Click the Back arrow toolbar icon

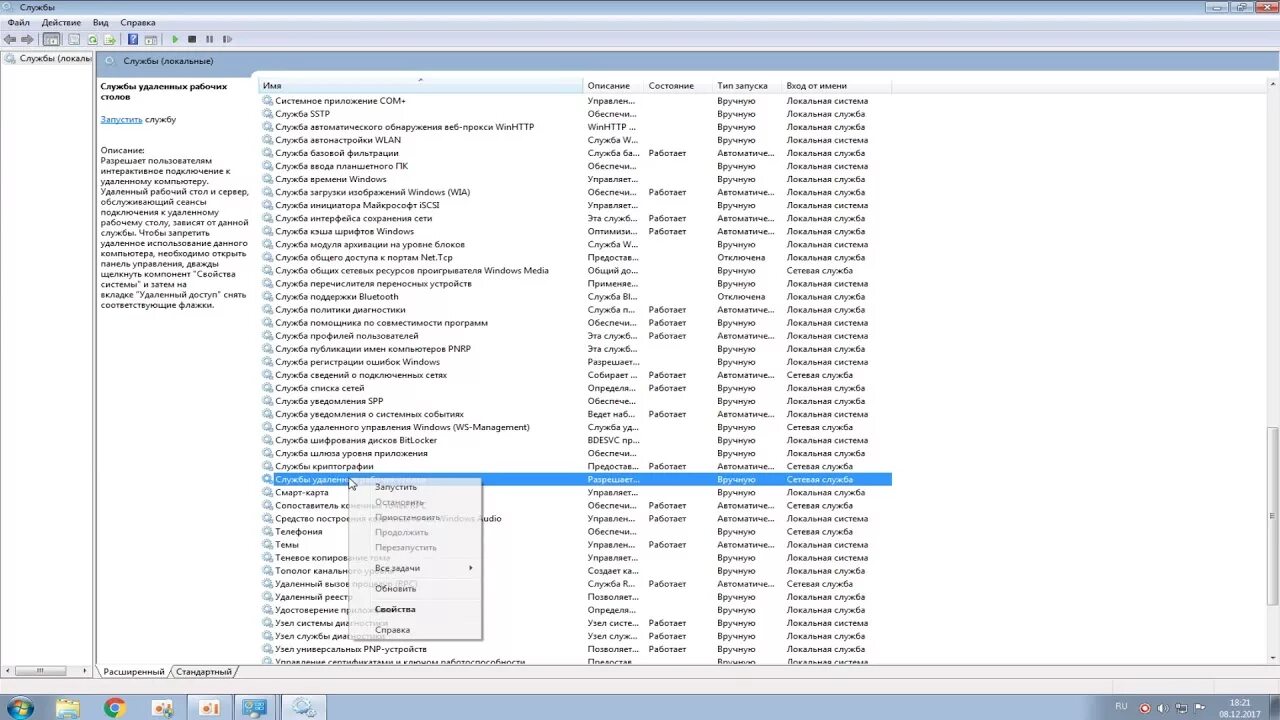tap(10, 39)
